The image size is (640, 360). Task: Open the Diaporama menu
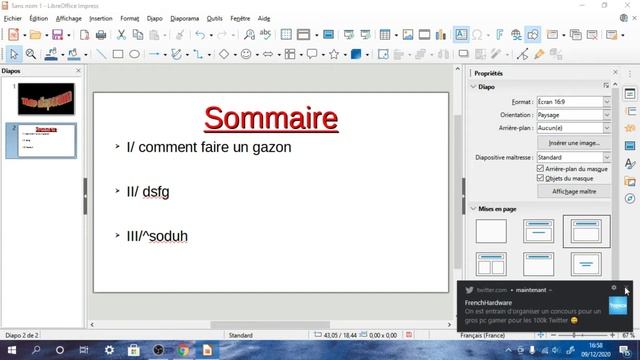point(184,18)
